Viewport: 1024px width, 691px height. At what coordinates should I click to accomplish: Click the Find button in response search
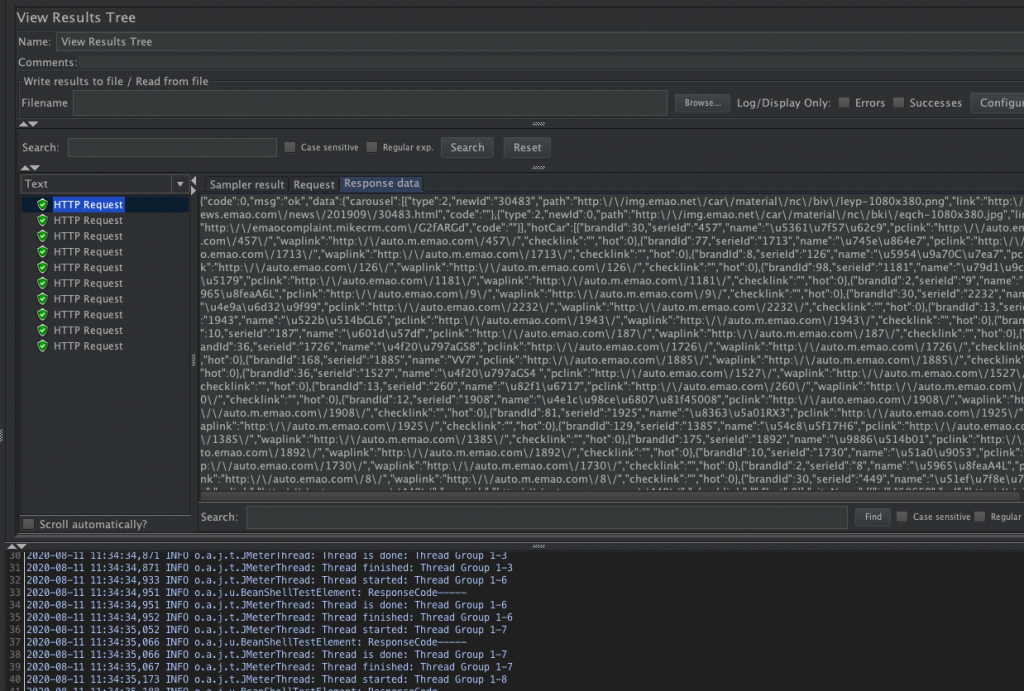[872, 517]
